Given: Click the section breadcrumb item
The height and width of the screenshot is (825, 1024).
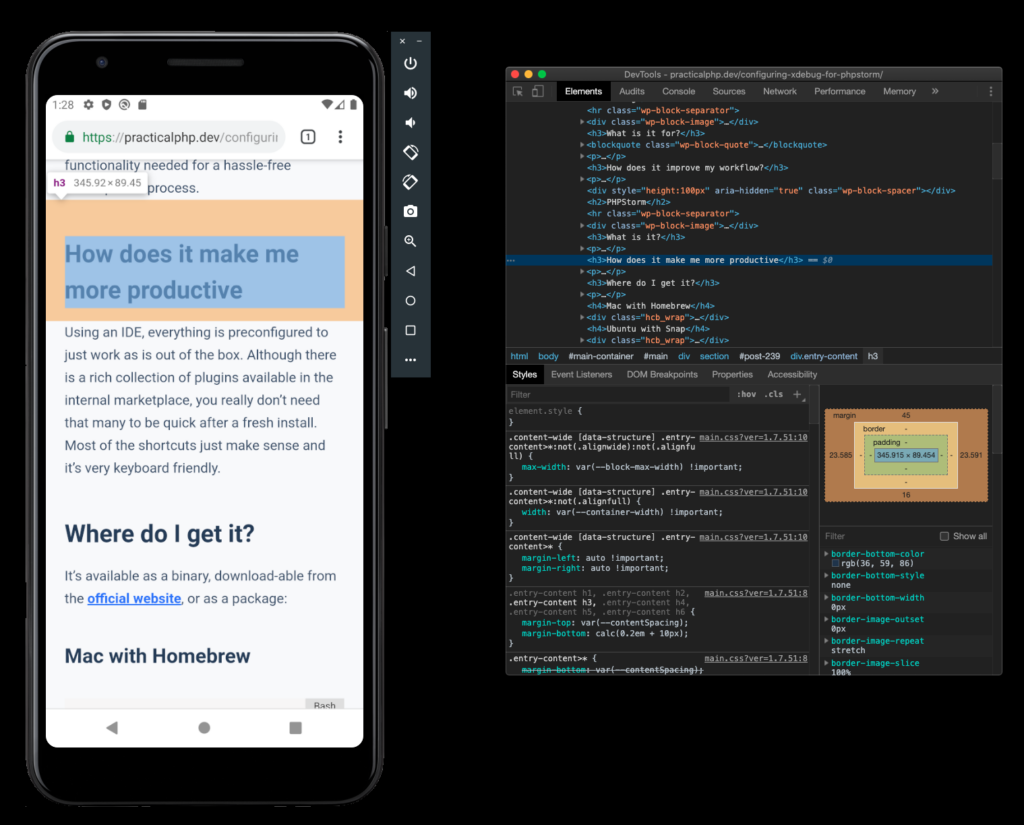Looking at the screenshot, I should (x=714, y=356).
